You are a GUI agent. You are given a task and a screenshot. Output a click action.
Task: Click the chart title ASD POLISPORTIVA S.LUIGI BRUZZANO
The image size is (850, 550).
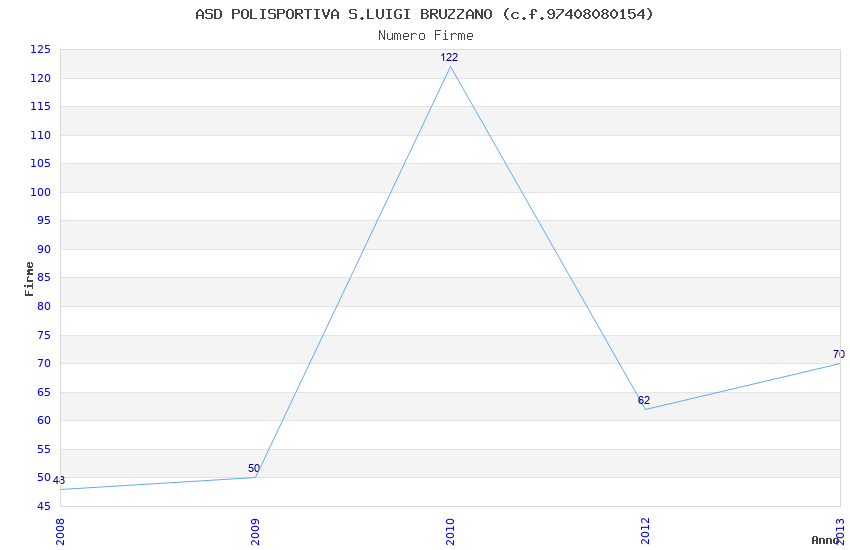424,14
